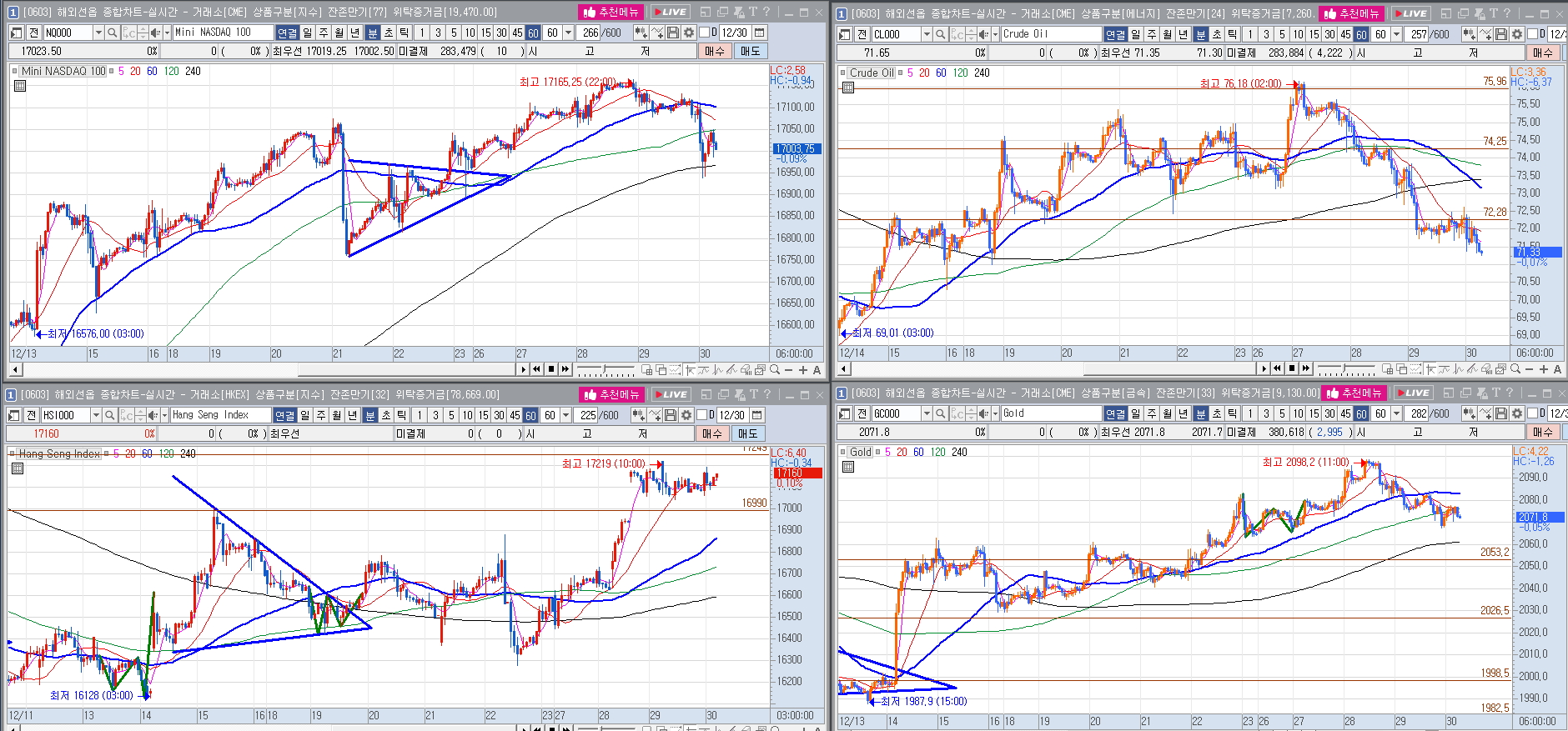This screenshot has height=731, width=1568.
Task: Open interval 60 dropdown in Hang Seng window
Action: coord(565,415)
